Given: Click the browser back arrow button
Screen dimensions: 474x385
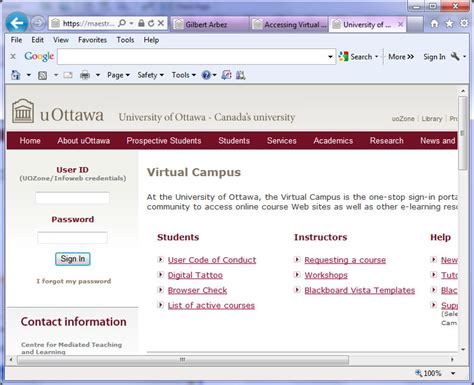Looking at the screenshot, I should point(17,23).
